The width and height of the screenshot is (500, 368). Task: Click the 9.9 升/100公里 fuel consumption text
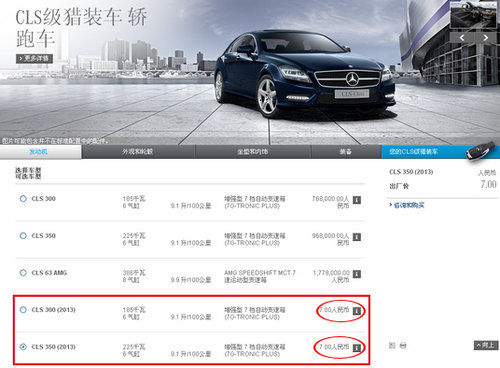191,280
